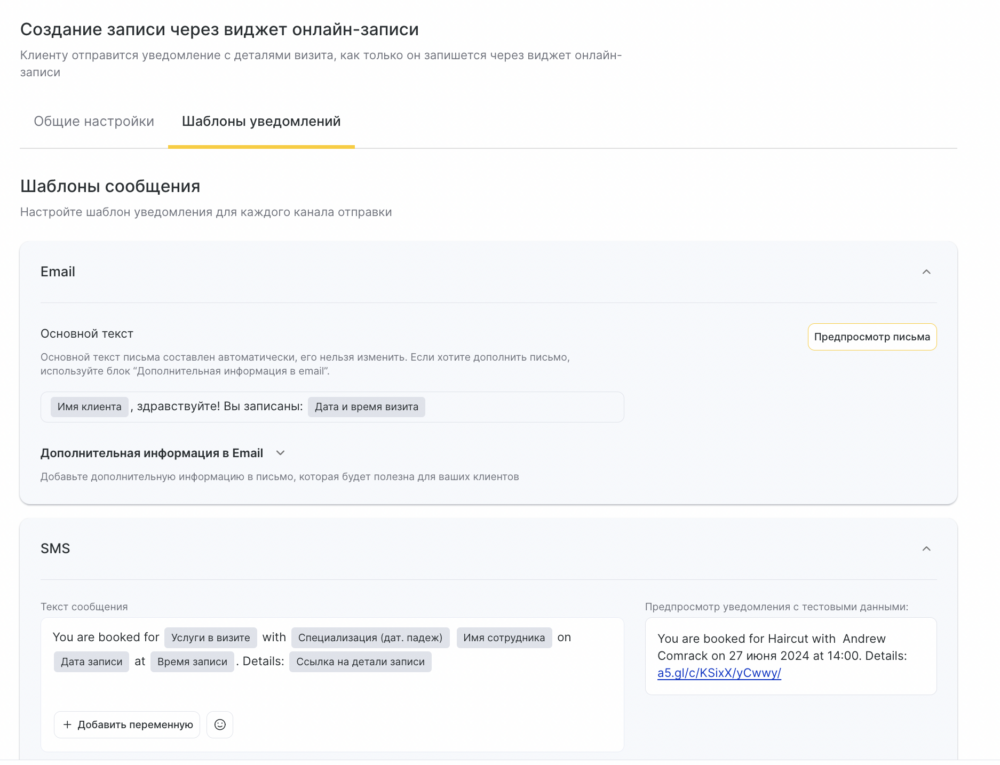1000x765 pixels.
Task: Collapse the Email section chevron
Action: pos(926,272)
